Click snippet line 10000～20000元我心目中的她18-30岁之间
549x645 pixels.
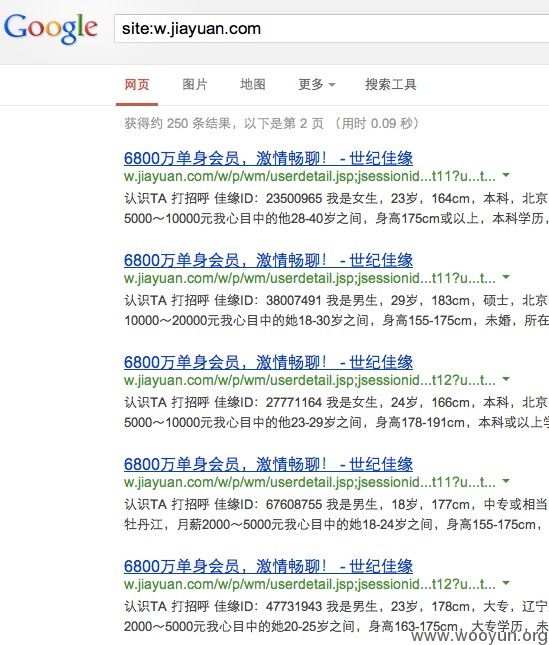click(x=246, y=320)
